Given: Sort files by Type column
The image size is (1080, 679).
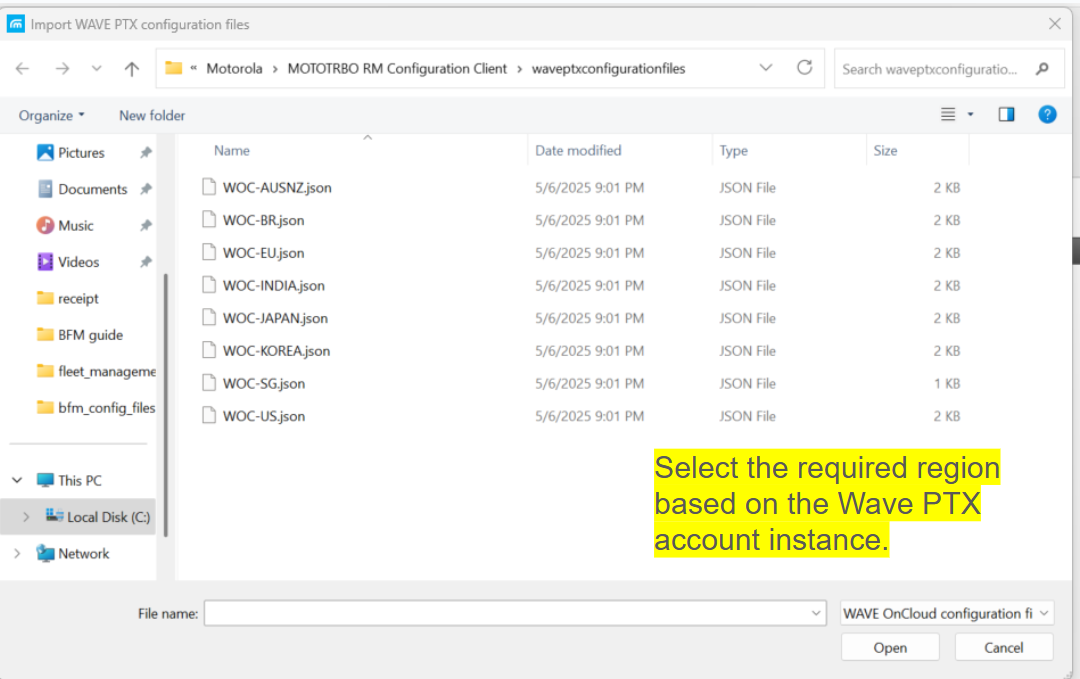Looking at the screenshot, I should (734, 150).
